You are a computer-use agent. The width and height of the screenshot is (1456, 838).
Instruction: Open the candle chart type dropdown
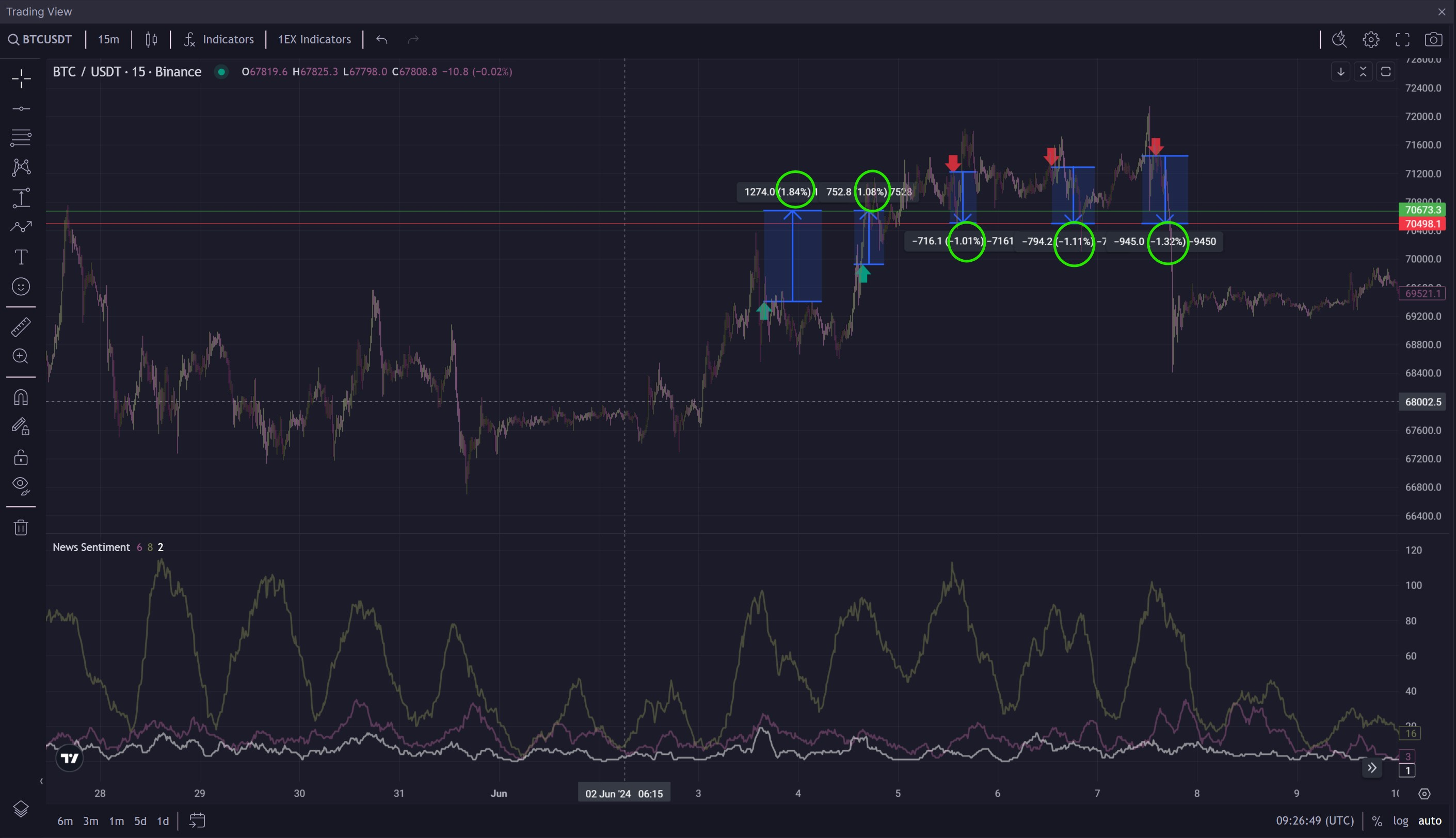click(151, 39)
